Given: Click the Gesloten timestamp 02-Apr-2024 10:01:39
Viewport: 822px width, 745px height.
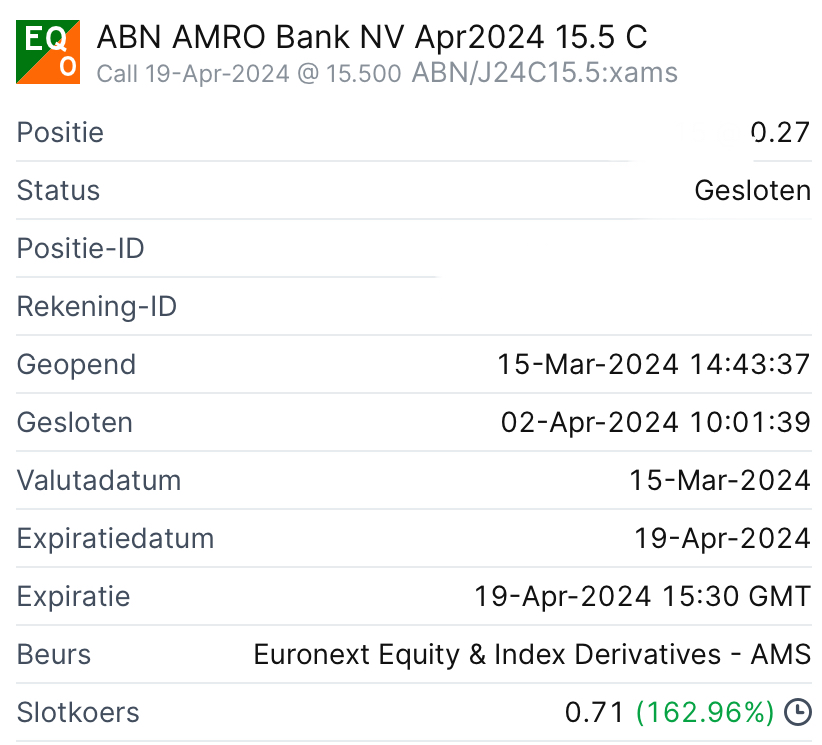Looking at the screenshot, I should (655, 422).
